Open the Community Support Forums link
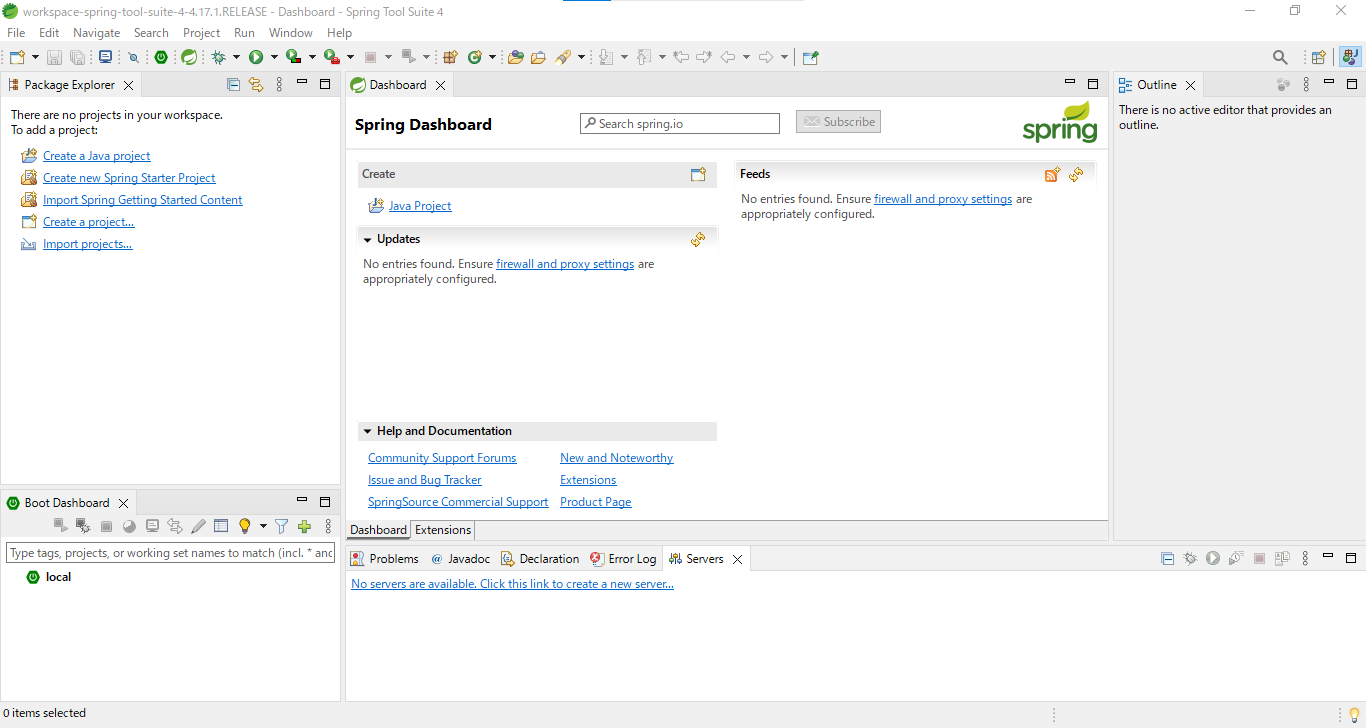This screenshot has height=728, width=1366. [442, 458]
